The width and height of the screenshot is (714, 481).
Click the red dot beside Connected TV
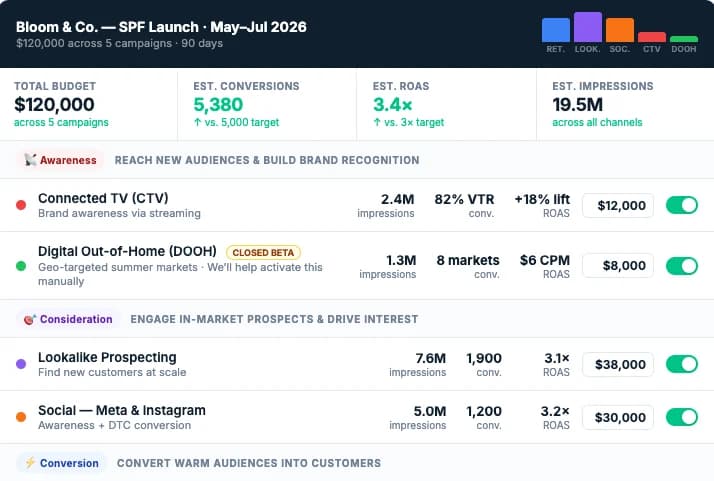(21, 205)
